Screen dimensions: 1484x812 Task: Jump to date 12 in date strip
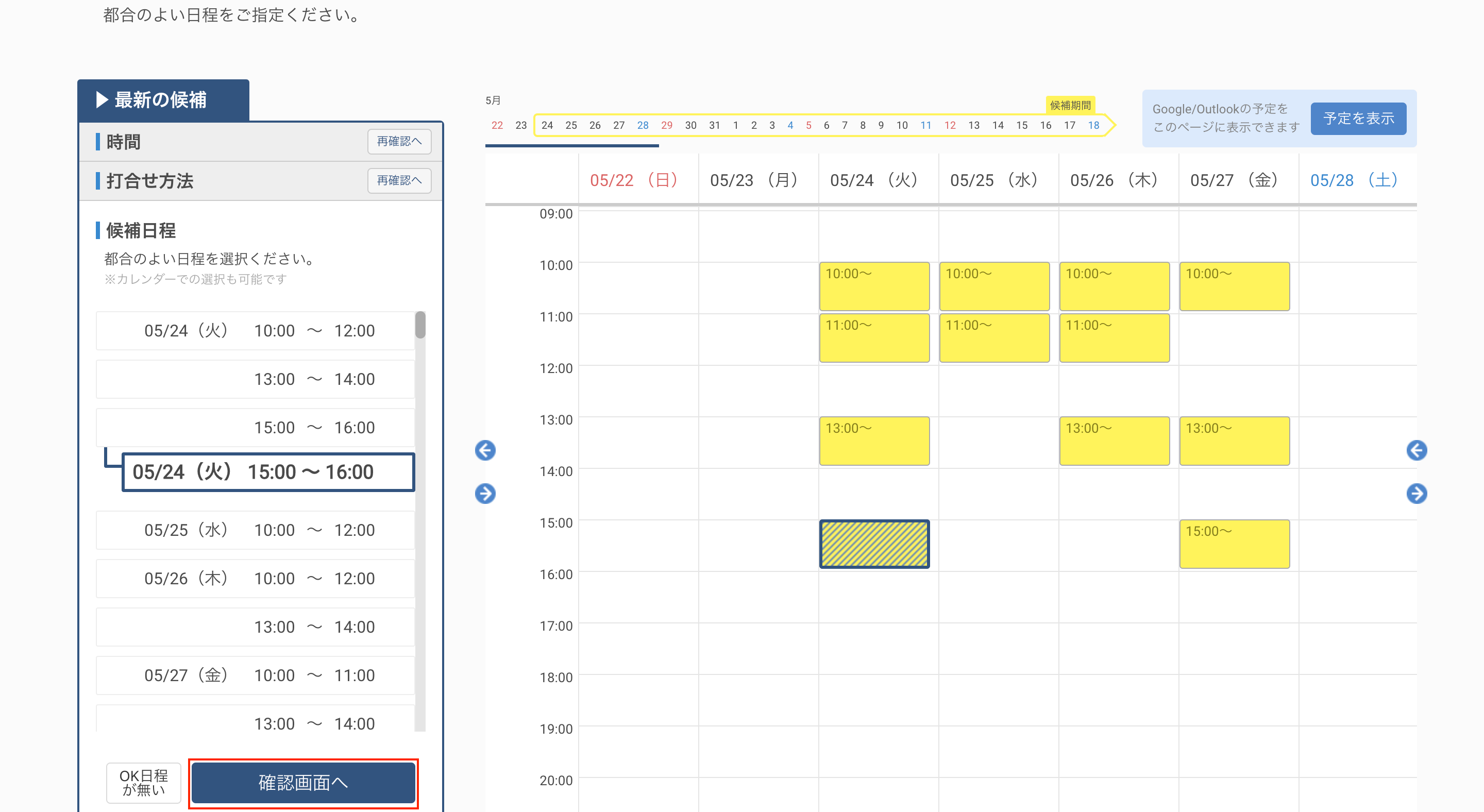click(x=949, y=126)
